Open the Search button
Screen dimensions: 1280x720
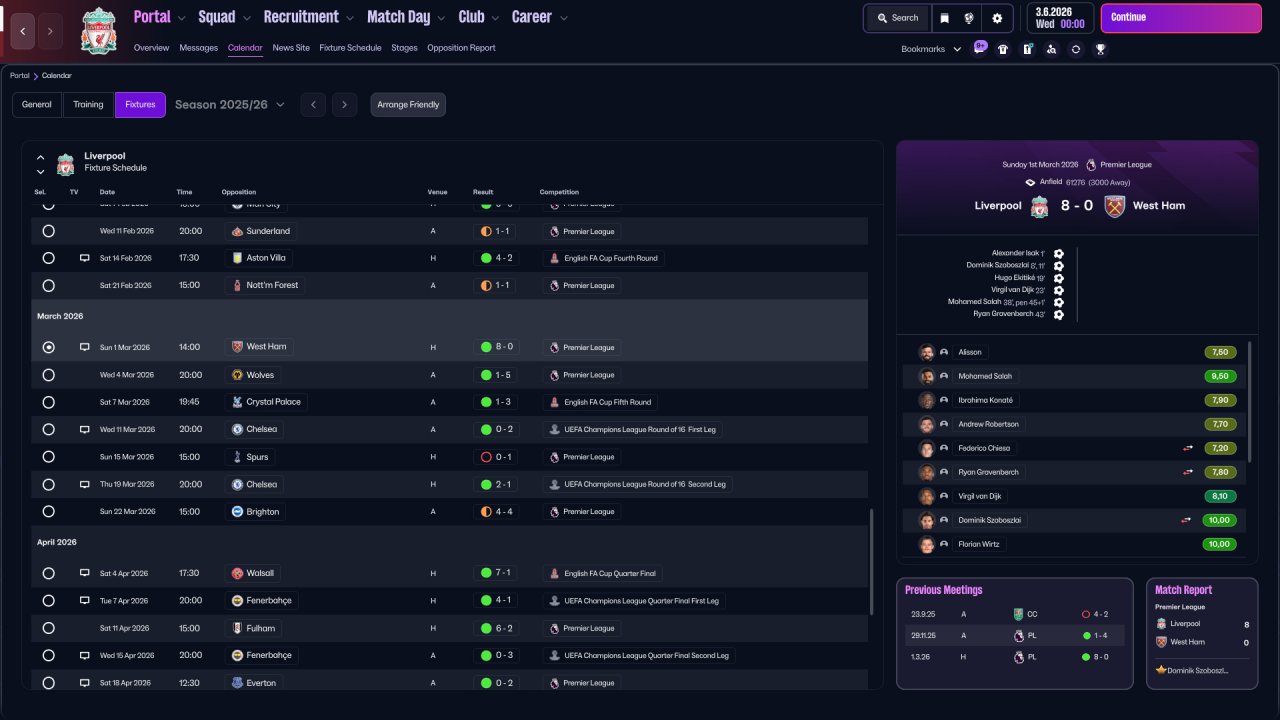click(x=897, y=18)
